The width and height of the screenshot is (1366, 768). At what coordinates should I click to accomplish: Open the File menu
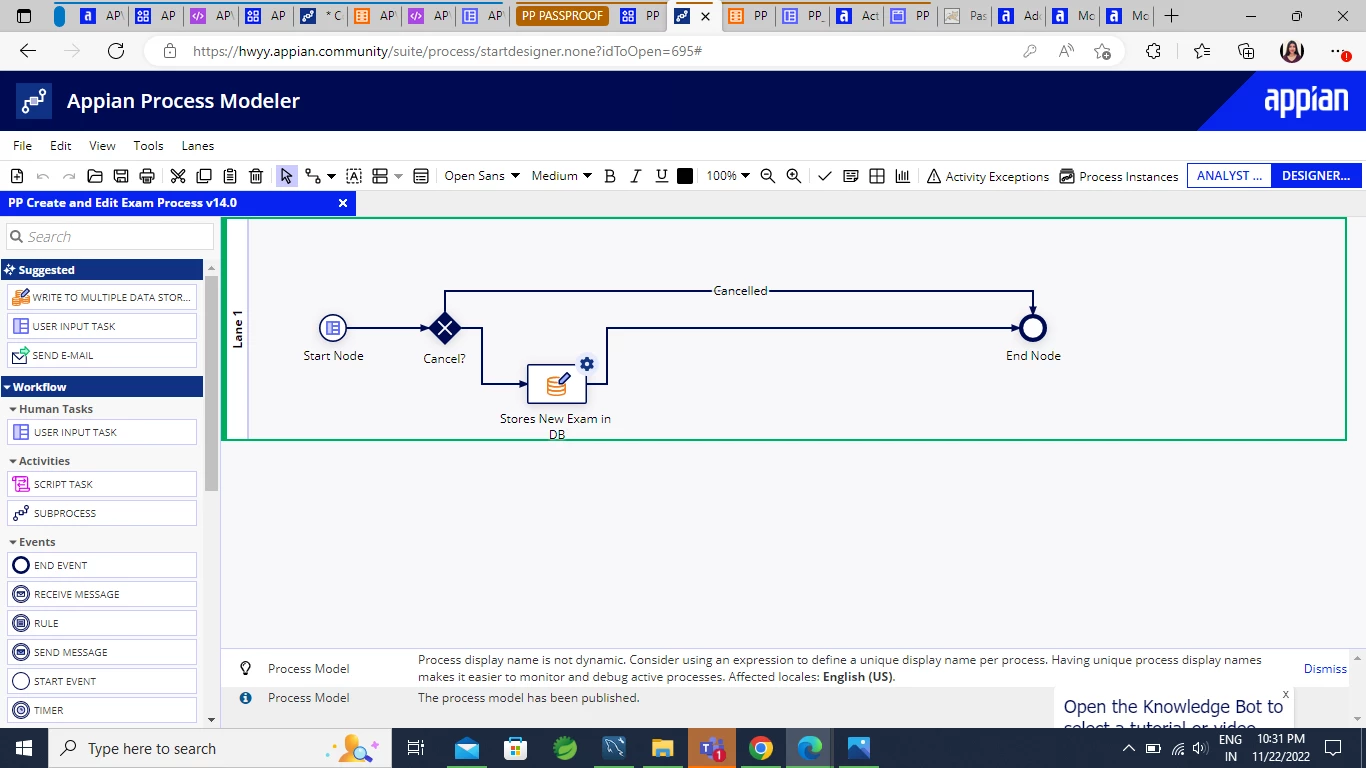22,146
